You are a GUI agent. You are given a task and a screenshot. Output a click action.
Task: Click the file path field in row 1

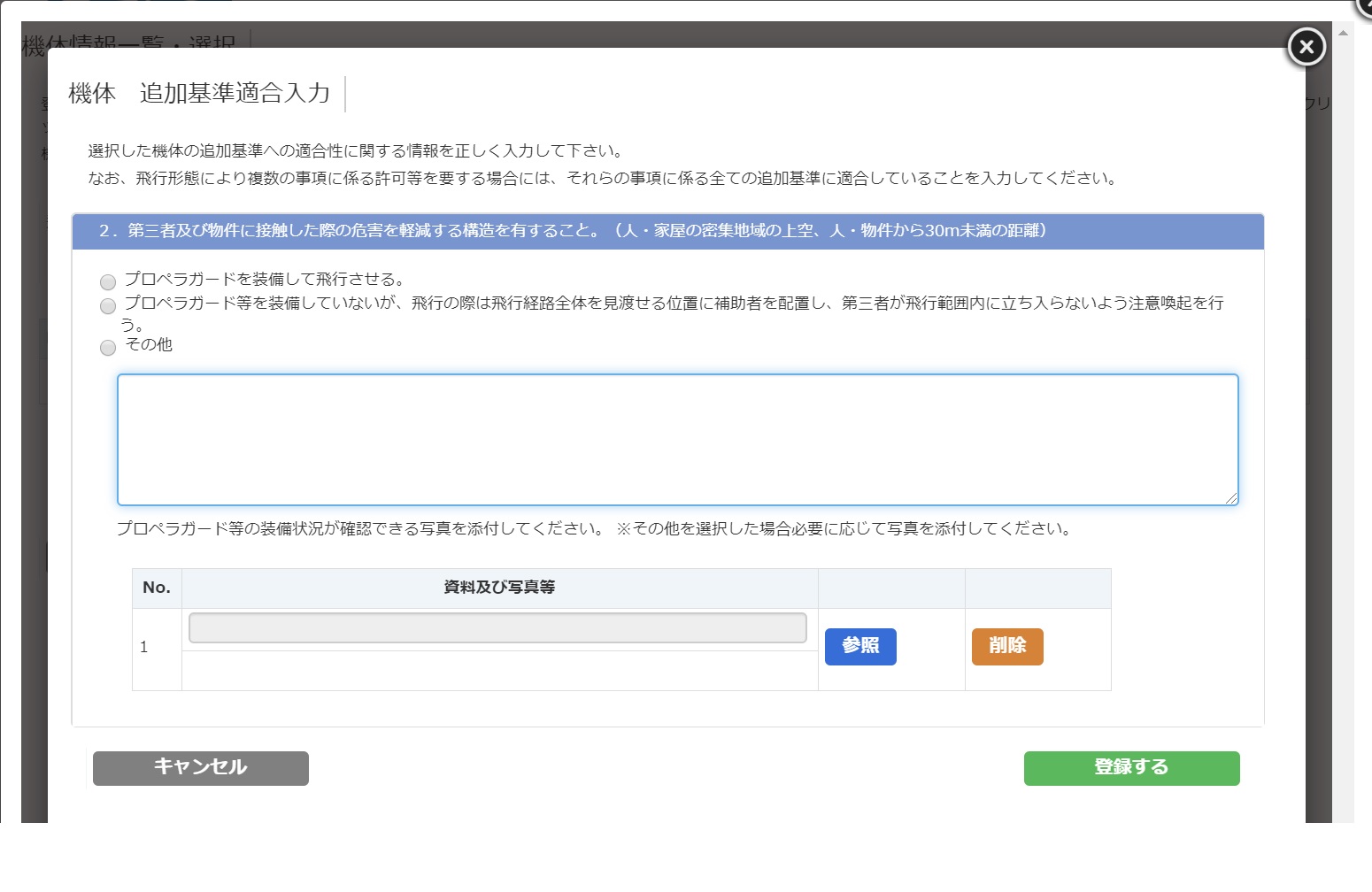click(x=497, y=628)
